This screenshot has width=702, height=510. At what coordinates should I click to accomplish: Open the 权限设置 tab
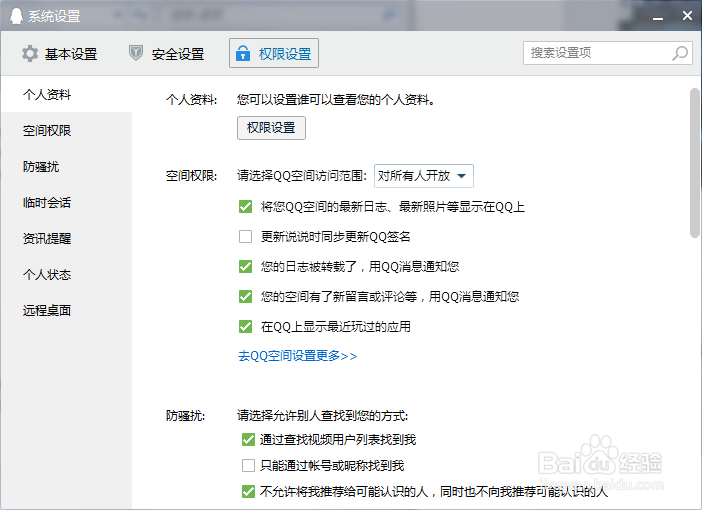274,53
